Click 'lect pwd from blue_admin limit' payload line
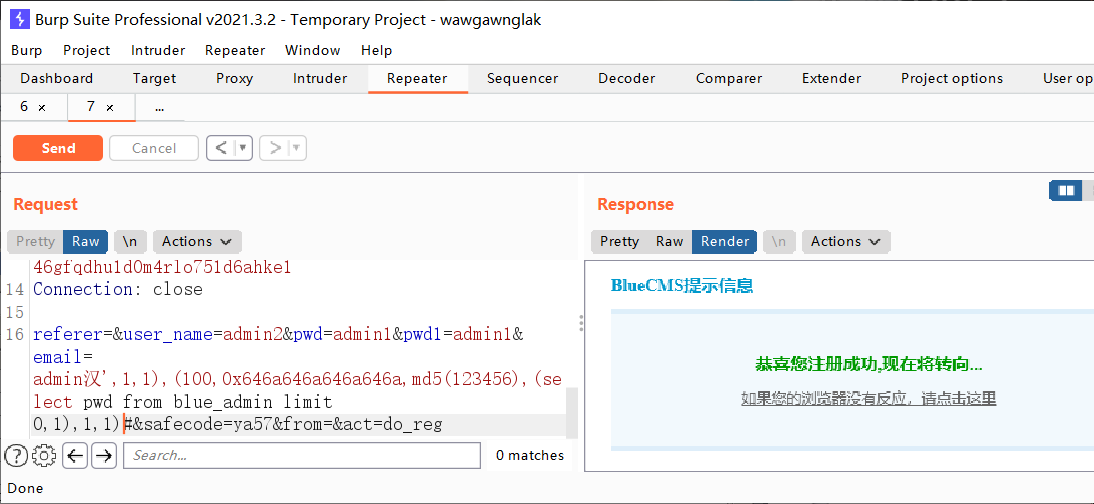Image resolution: width=1094 pixels, height=504 pixels. point(183,402)
